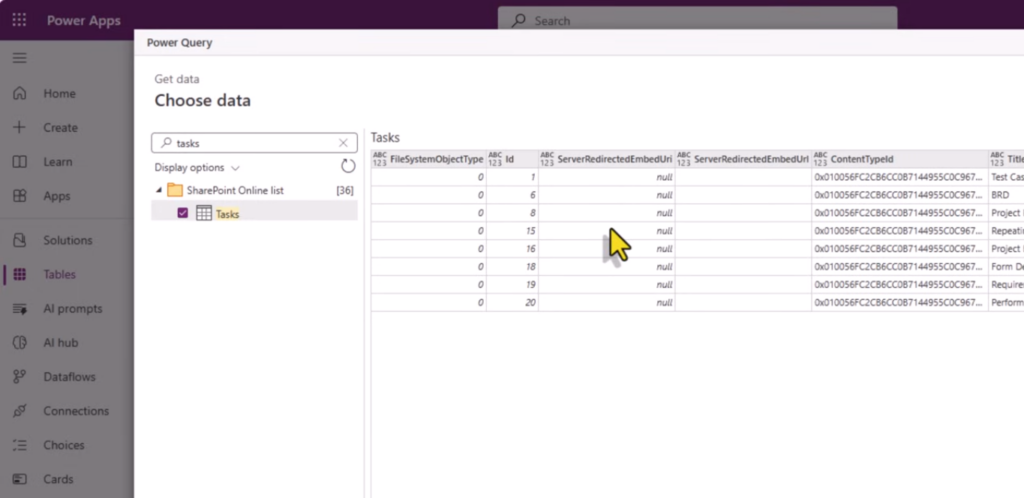Open the Display options dropdown
Viewport: 1024px width, 498px height.
click(197, 168)
